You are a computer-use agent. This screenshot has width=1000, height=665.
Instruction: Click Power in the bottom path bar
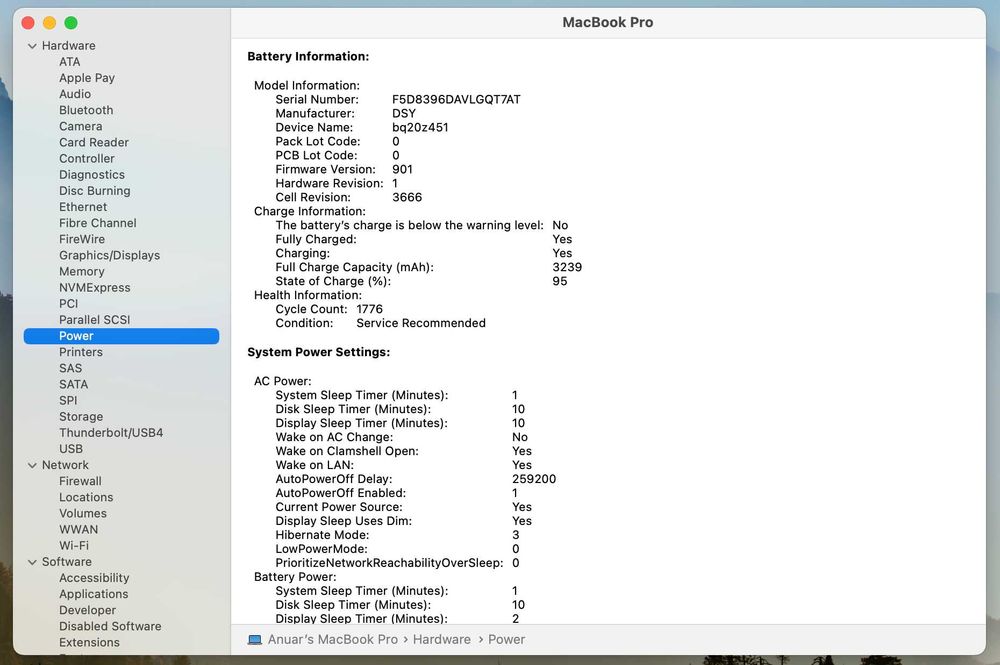click(x=506, y=639)
